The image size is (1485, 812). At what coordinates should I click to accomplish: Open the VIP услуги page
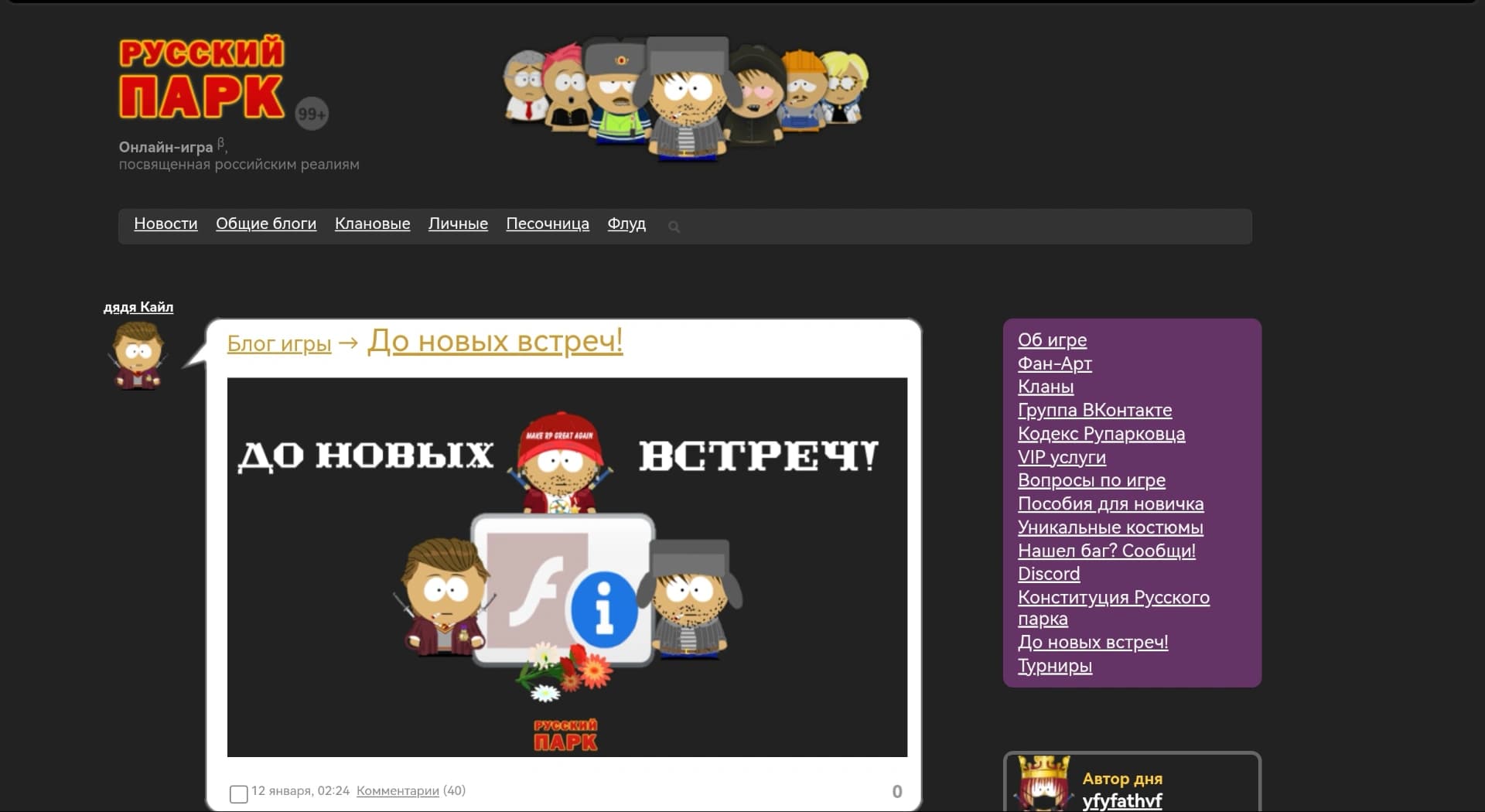1062,457
